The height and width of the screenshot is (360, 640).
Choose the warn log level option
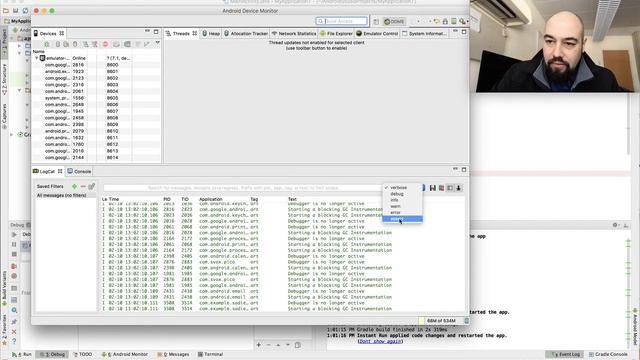[x=402, y=206]
